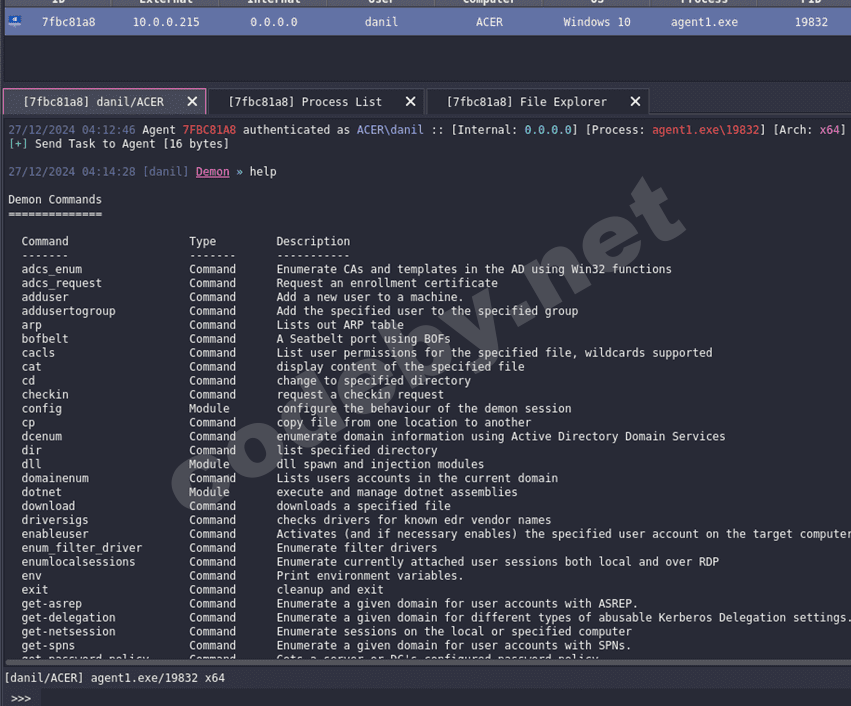Click computer cell 'ACER'

tap(489, 22)
